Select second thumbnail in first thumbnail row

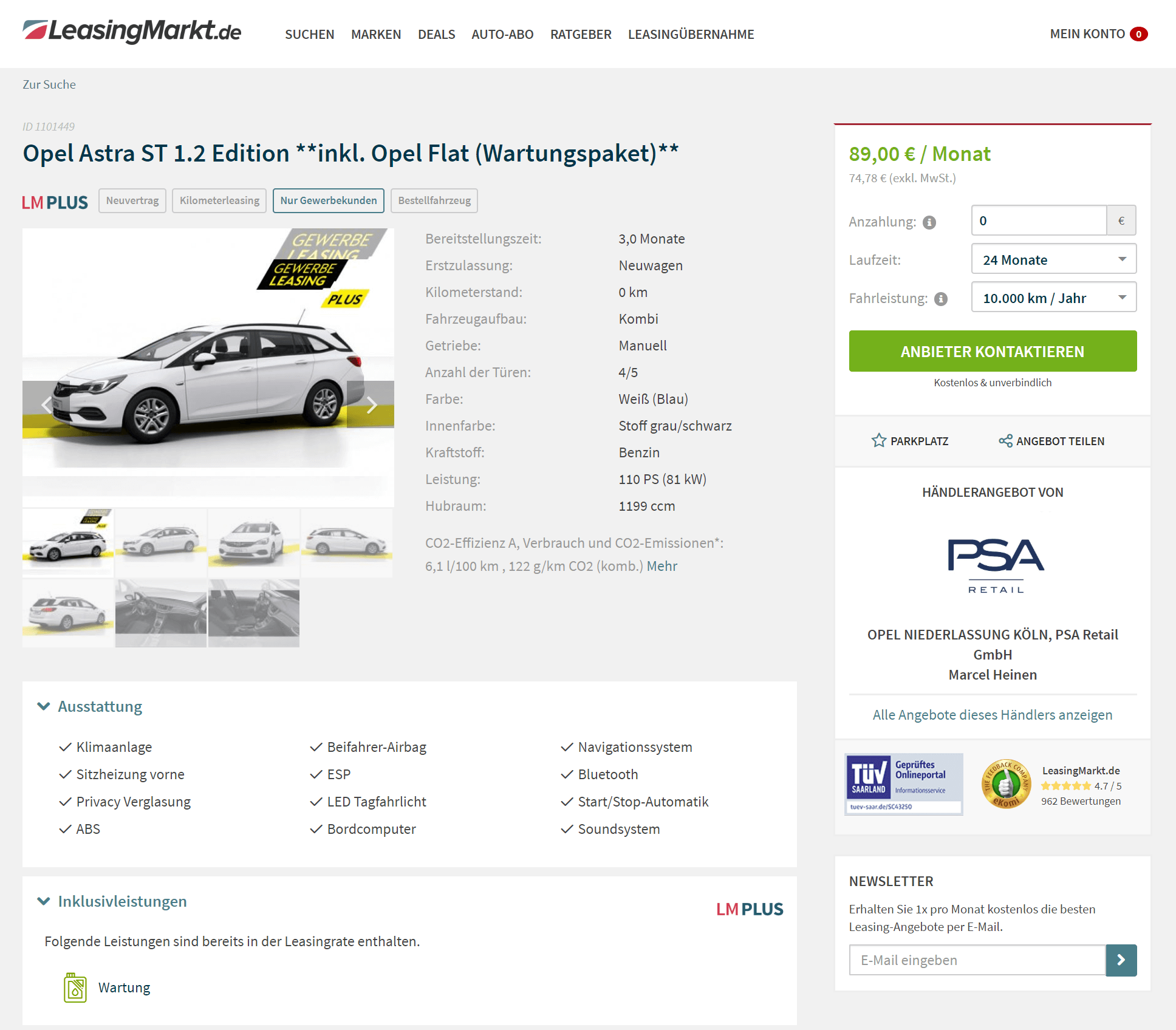[x=161, y=543]
